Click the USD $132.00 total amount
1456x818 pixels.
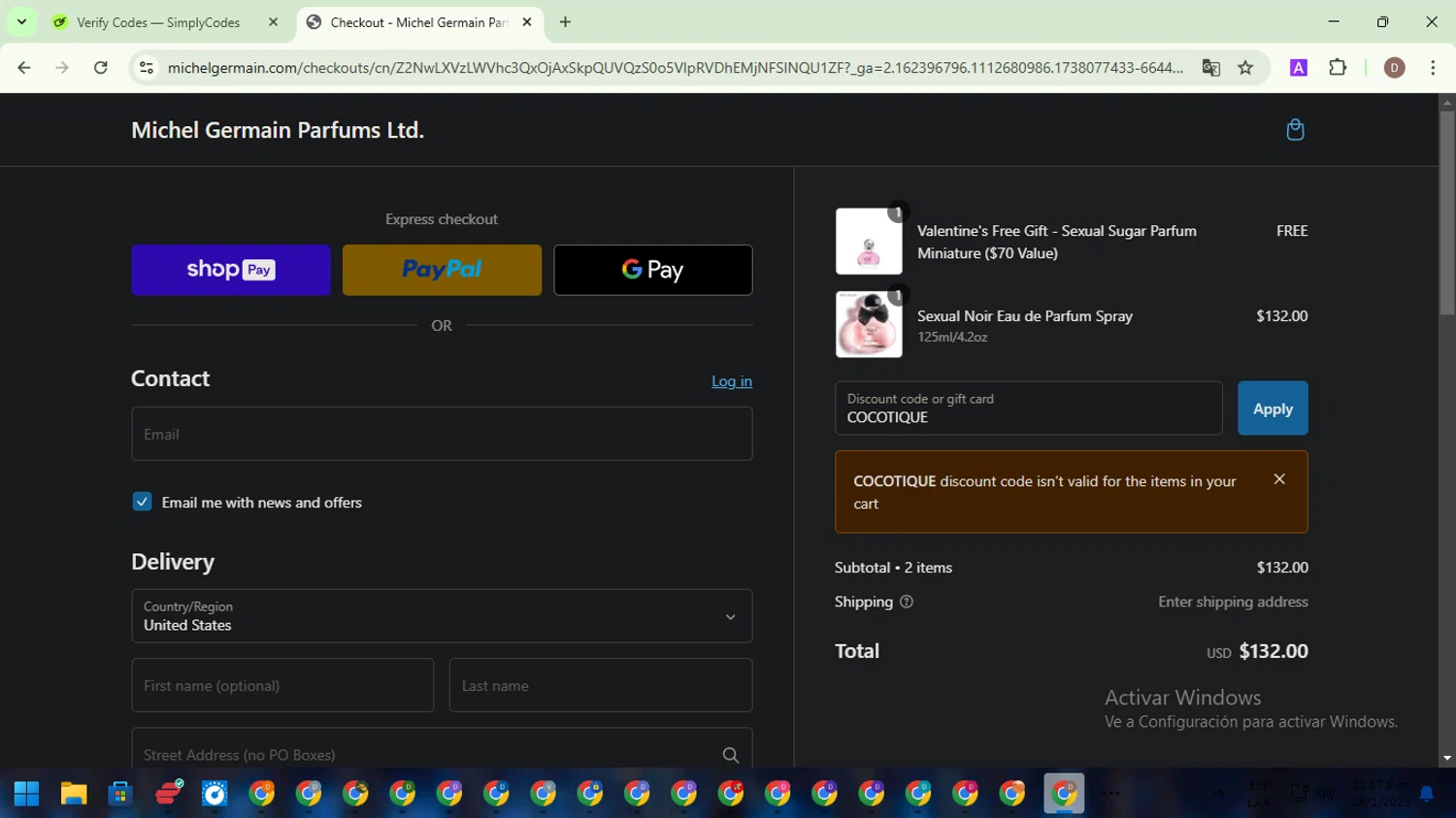[x=1257, y=651]
